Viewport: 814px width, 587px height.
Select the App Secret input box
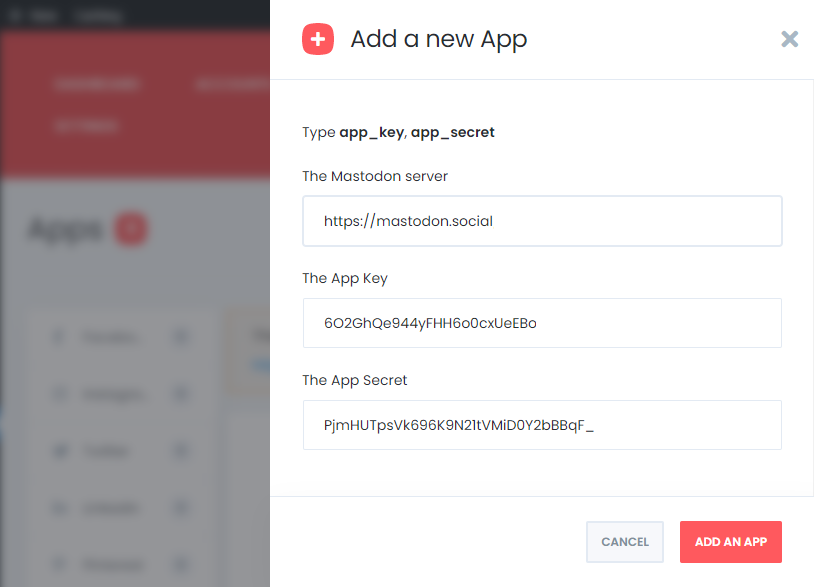(x=542, y=425)
